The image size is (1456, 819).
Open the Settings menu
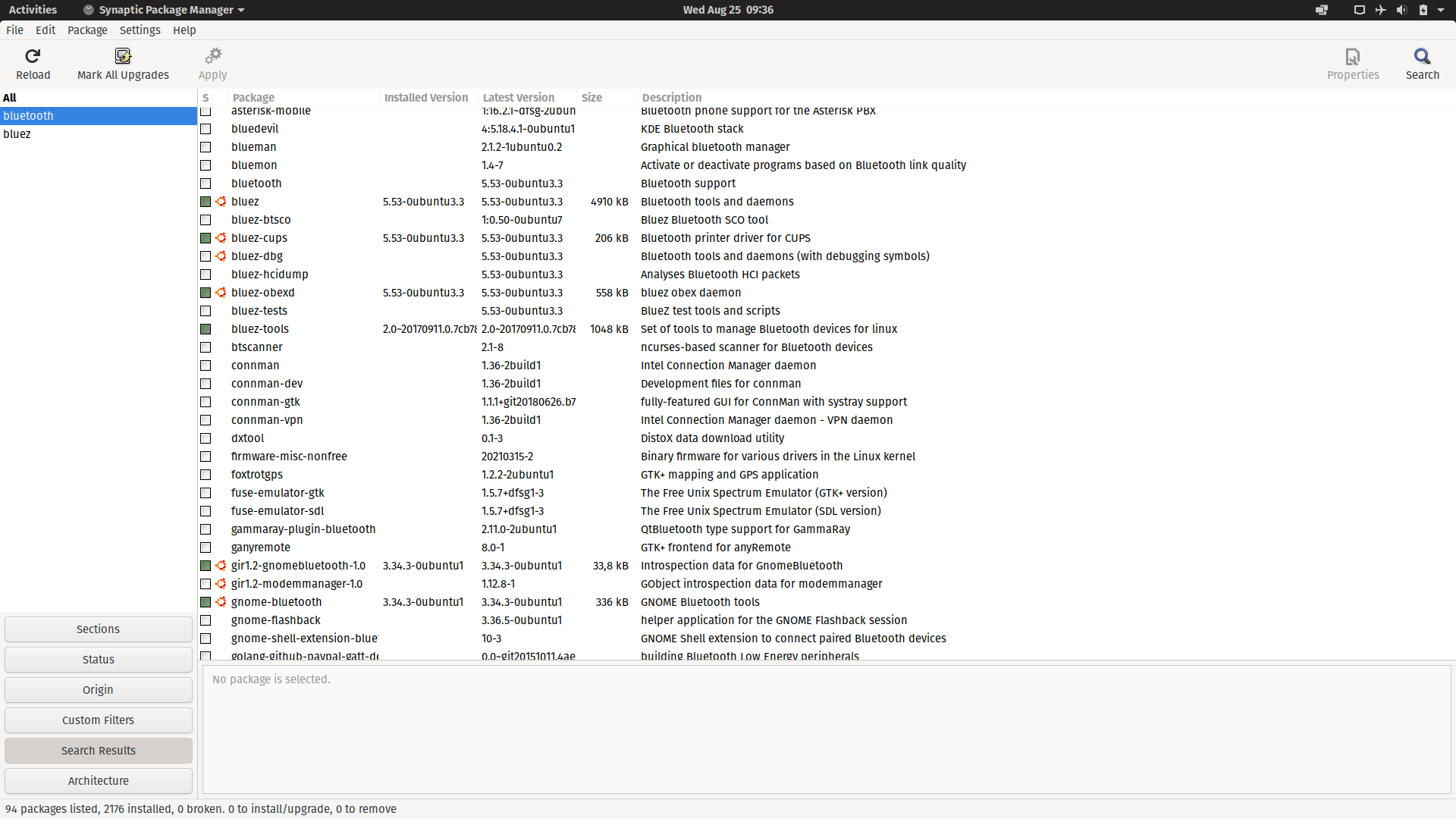[x=140, y=30]
